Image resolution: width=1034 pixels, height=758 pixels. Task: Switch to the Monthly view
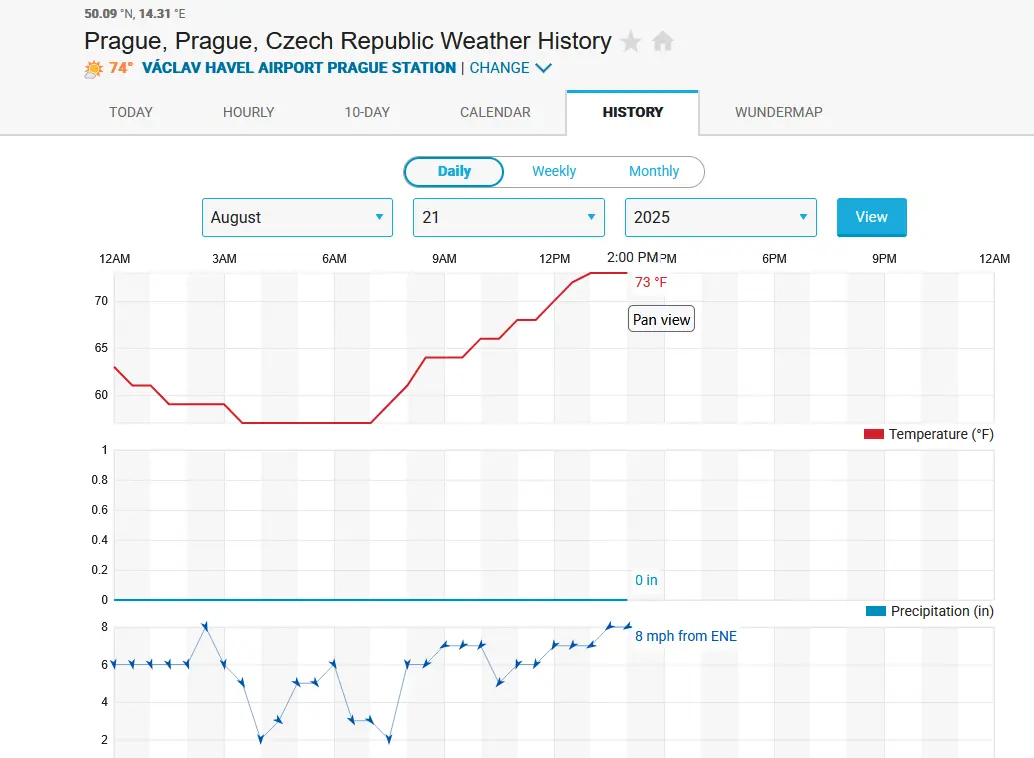point(653,171)
